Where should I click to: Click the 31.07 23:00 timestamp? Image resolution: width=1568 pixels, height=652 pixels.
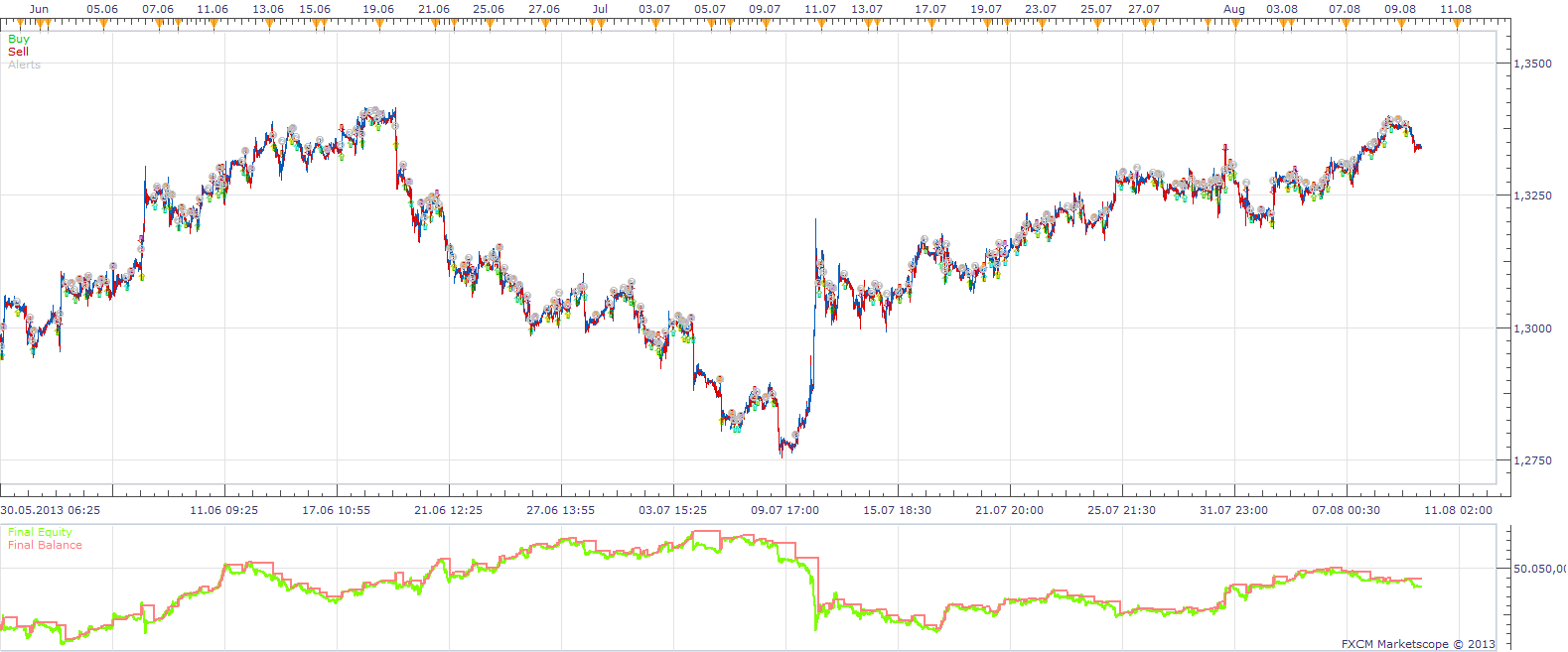click(1234, 510)
